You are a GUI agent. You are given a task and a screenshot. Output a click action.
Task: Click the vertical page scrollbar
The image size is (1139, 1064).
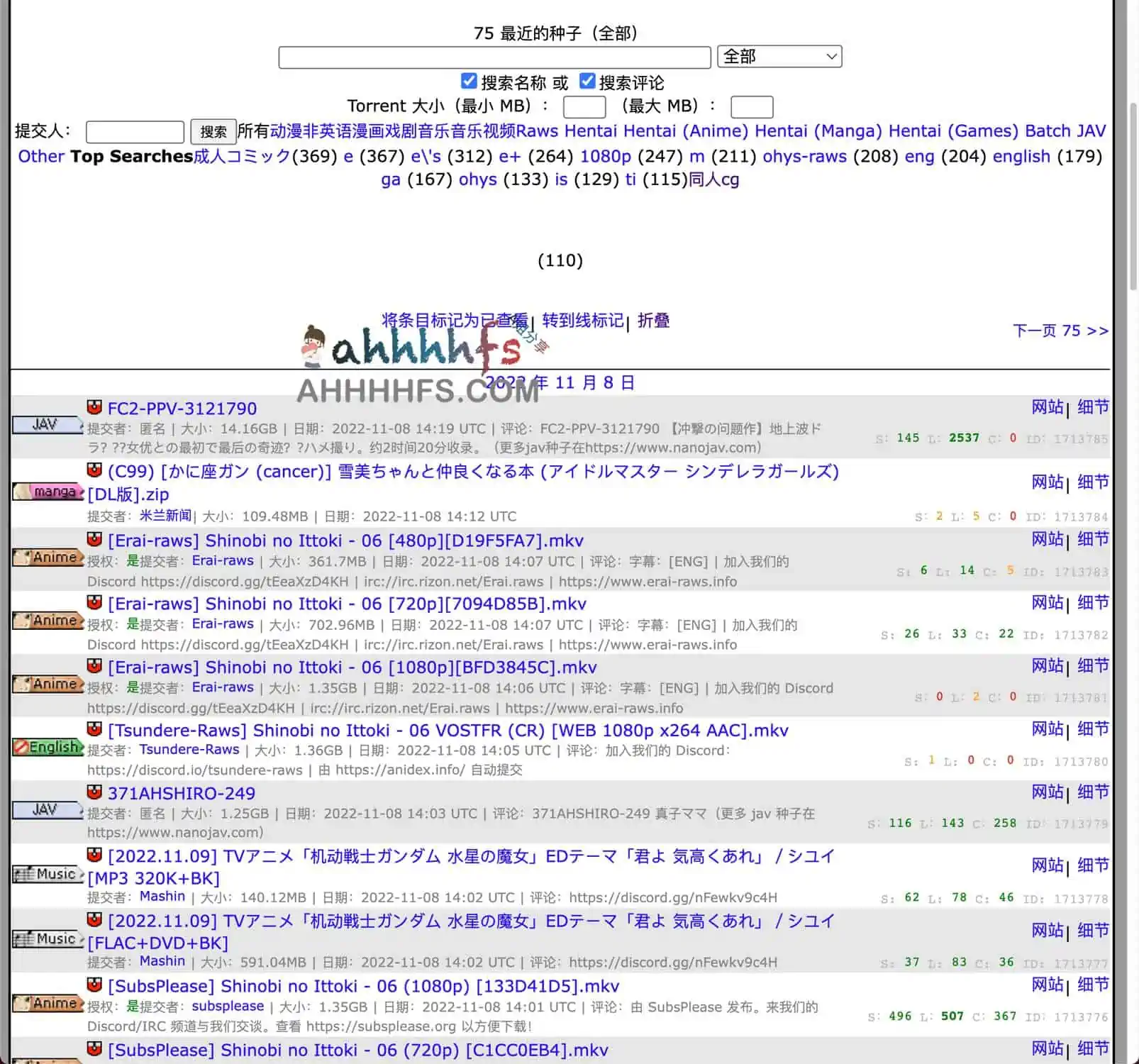click(x=1133, y=199)
